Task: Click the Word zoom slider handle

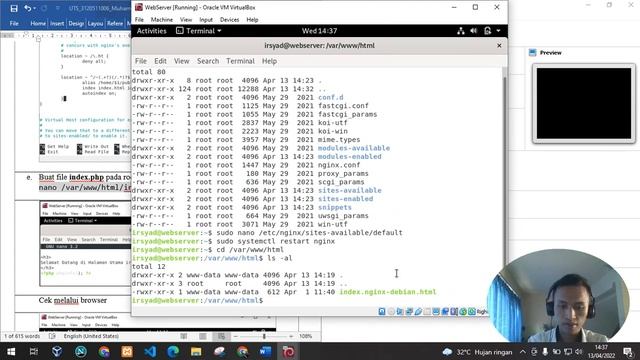Action: click(x=264, y=336)
